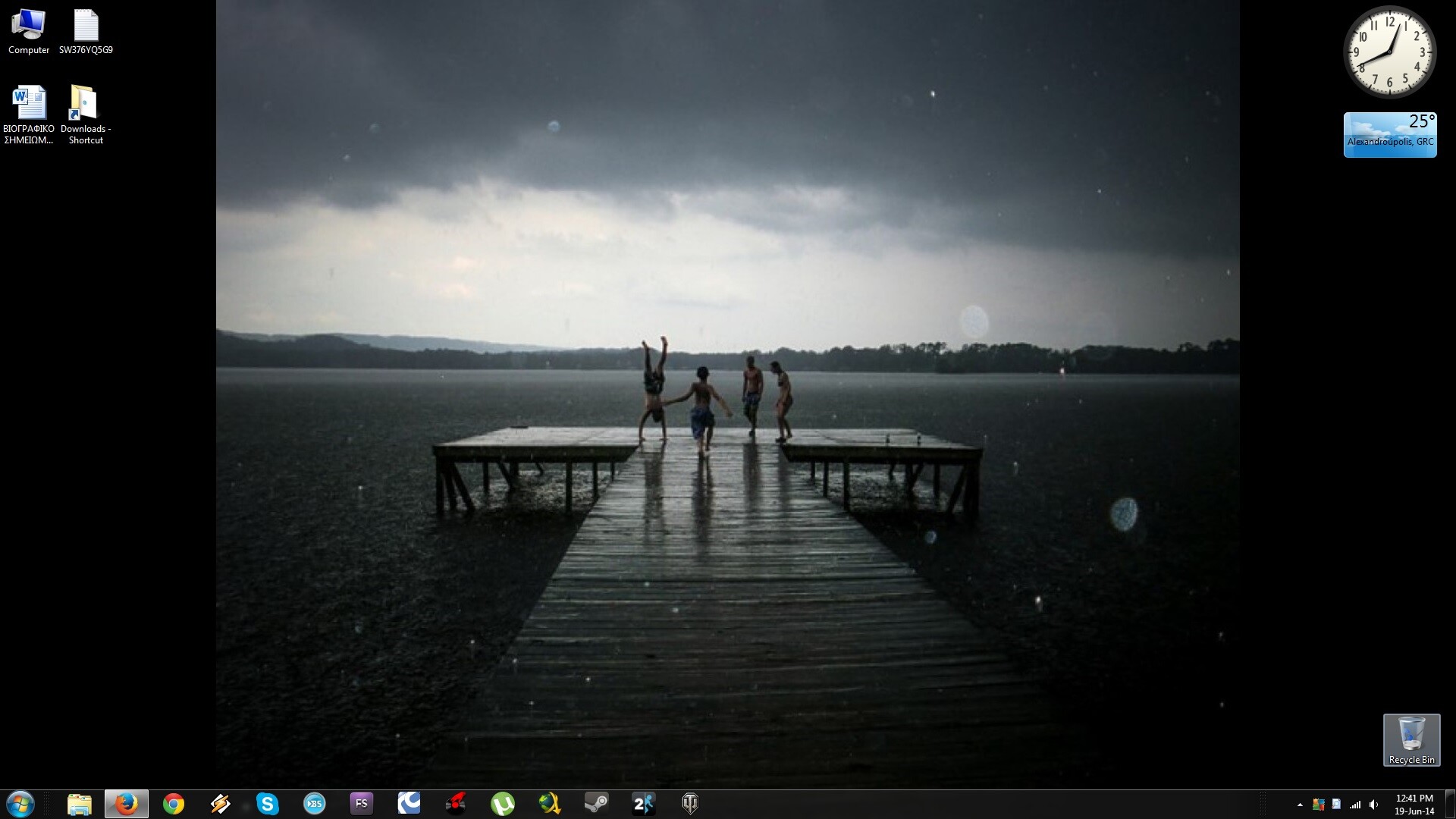Screen dimensions: 1456x819
Task: Open the red vinyl record app
Action: (x=456, y=804)
